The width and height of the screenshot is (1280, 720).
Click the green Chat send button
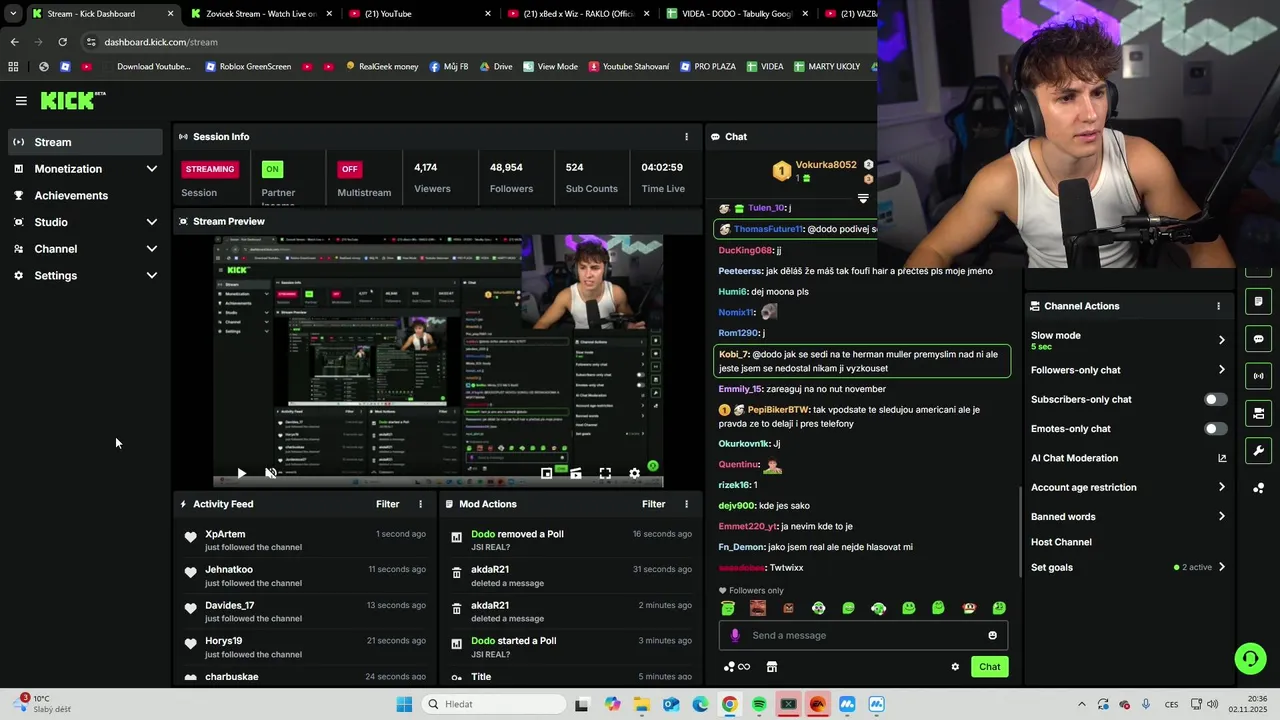pyautogui.click(x=989, y=667)
